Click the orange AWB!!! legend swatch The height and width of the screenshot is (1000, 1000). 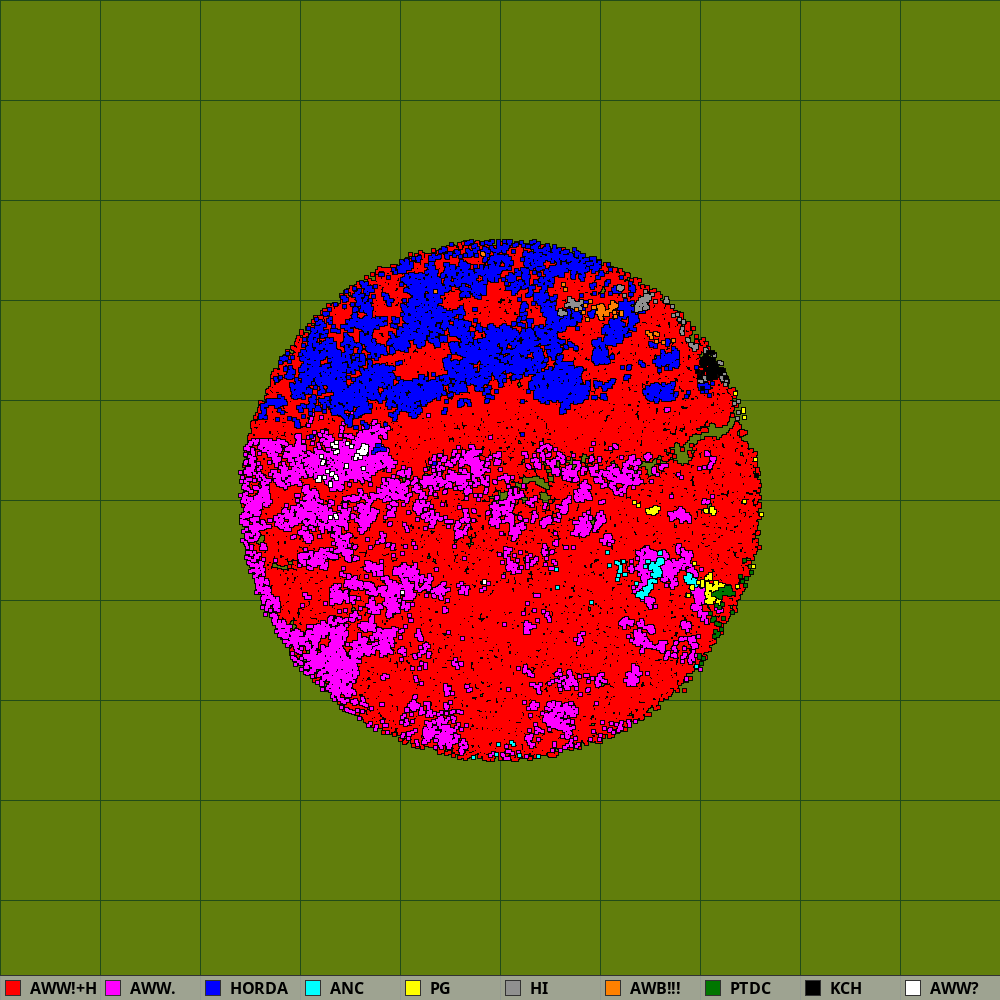(613, 988)
